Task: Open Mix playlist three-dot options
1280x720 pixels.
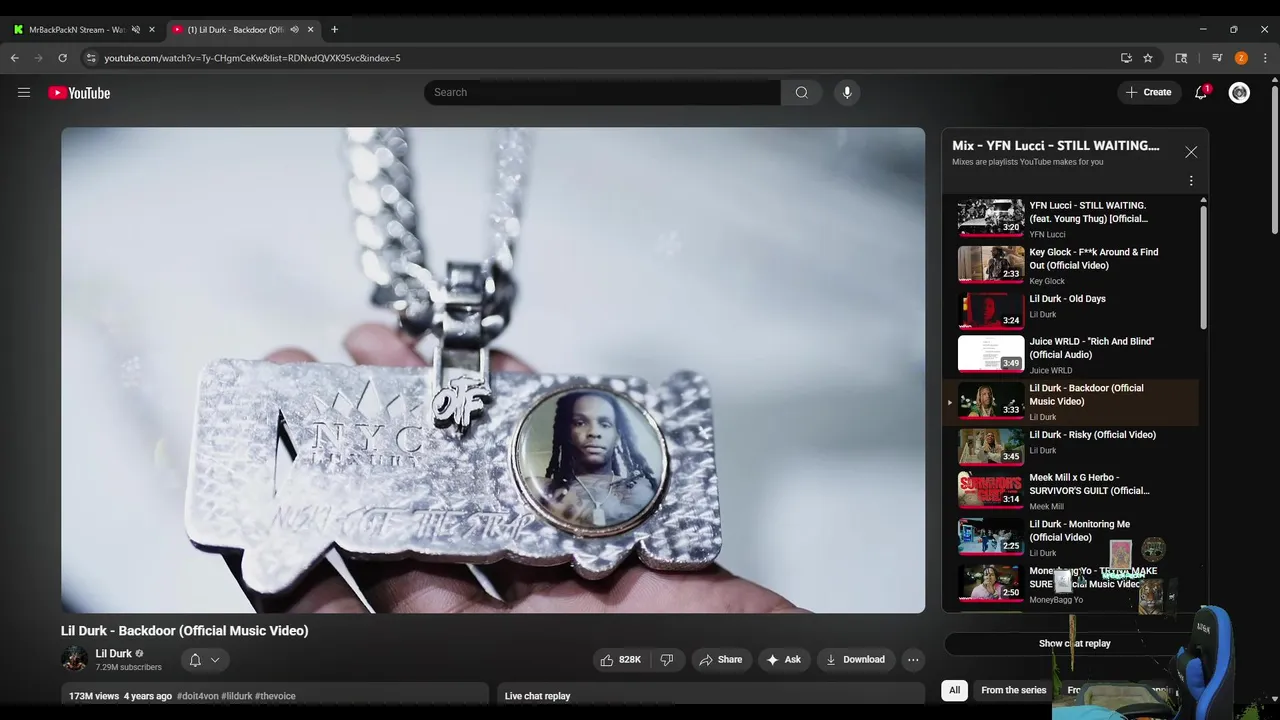Action: [1191, 181]
